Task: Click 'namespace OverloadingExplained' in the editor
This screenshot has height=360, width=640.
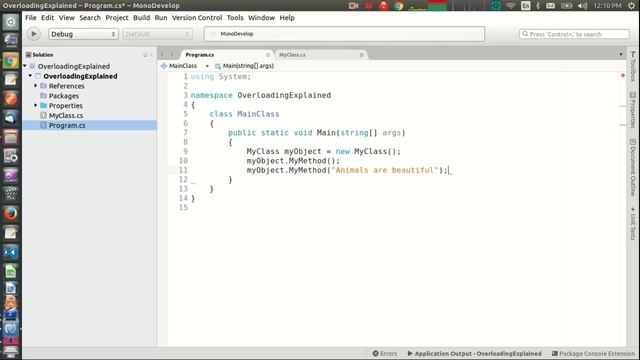Action: [261, 95]
